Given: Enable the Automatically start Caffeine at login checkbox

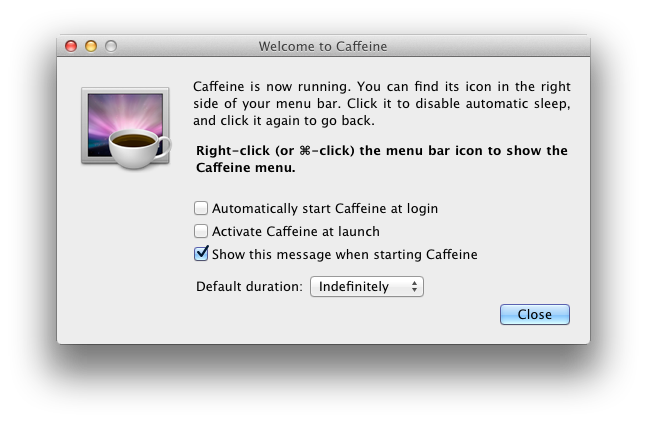Looking at the screenshot, I should pyautogui.click(x=201, y=208).
